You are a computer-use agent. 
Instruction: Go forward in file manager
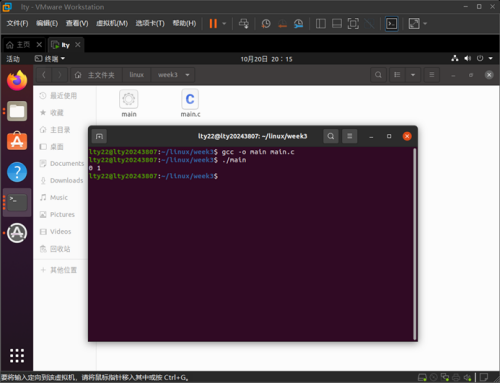59,75
